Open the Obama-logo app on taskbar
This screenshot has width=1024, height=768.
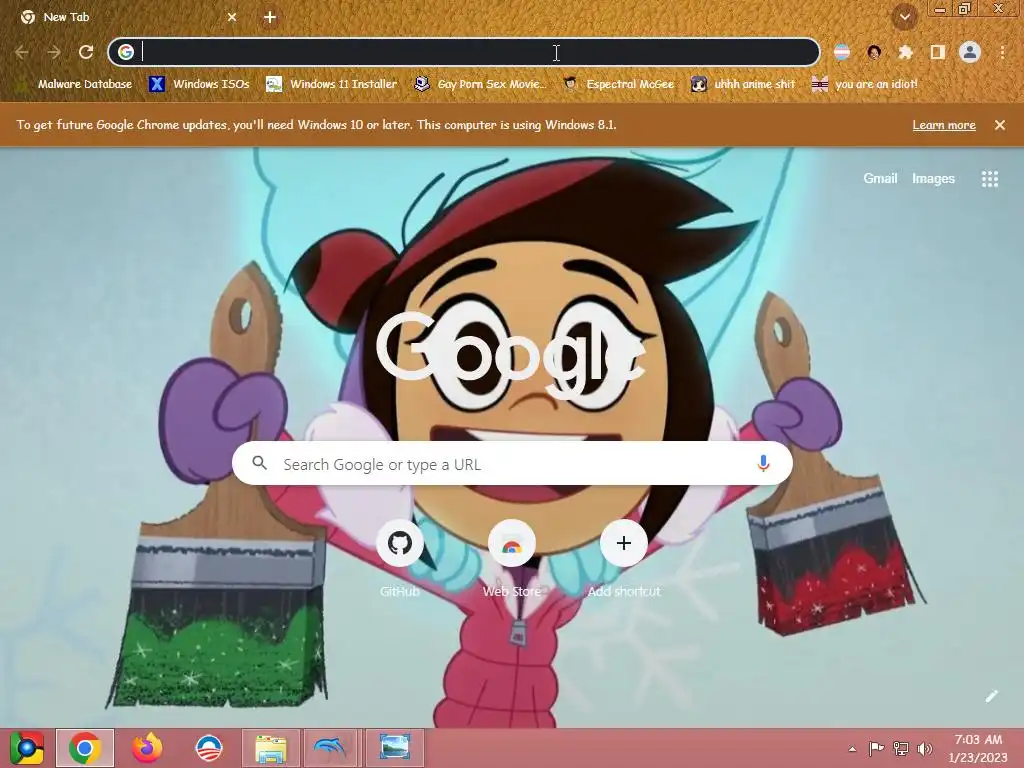(x=209, y=748)
